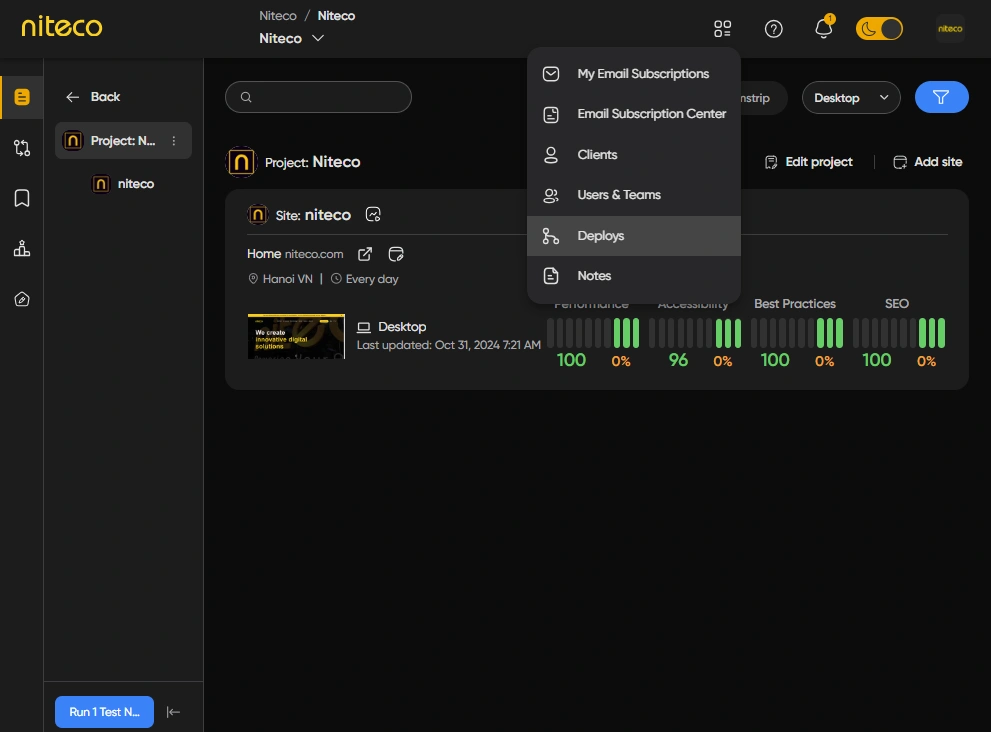Open the Desktop page screenshot thumbnail

click(x=296, y=336)
